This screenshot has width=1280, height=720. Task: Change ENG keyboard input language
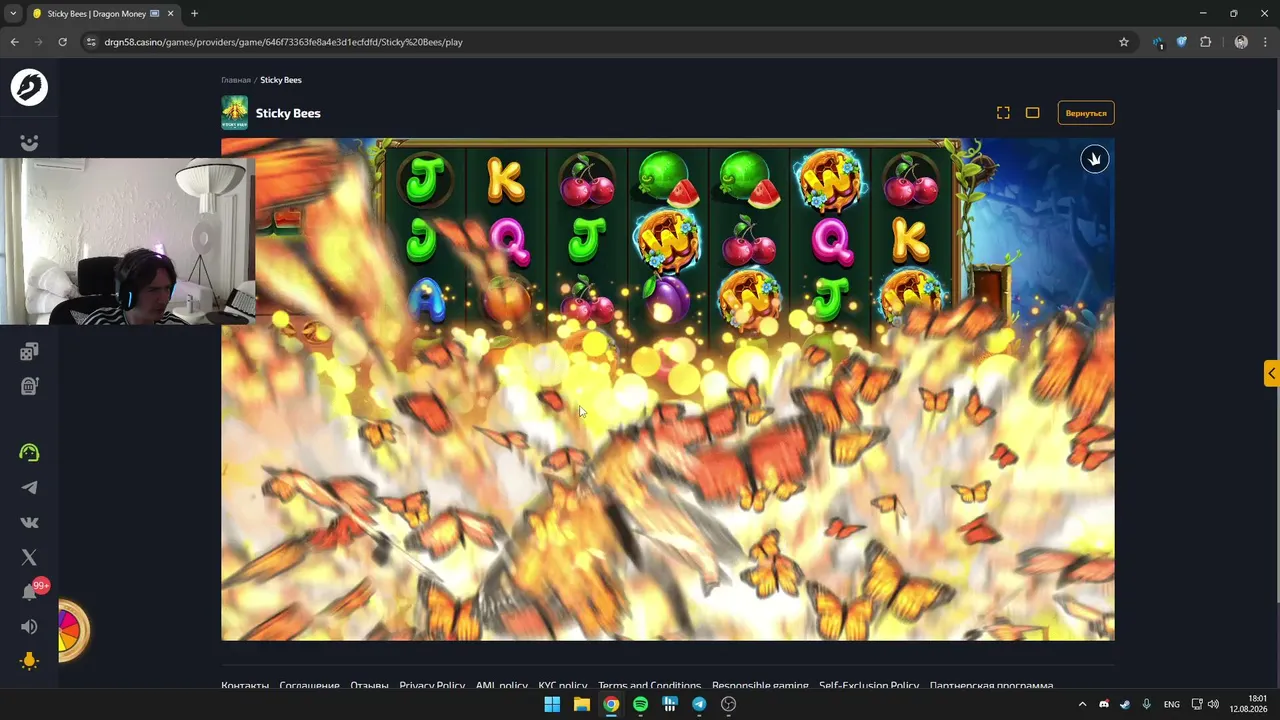point(1171,704)
